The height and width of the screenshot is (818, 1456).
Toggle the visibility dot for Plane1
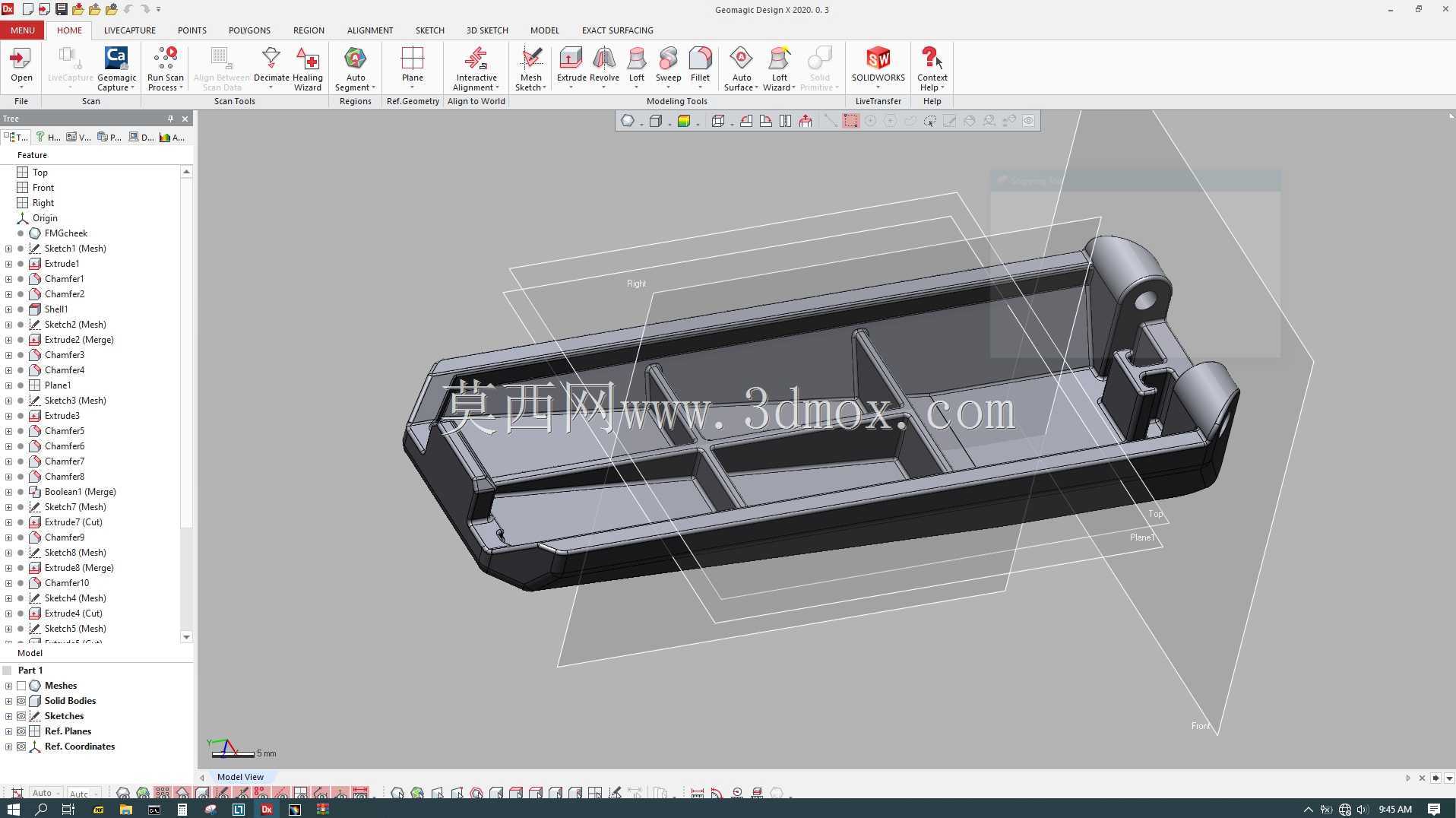pyautogui.click(x=21, y=385)
